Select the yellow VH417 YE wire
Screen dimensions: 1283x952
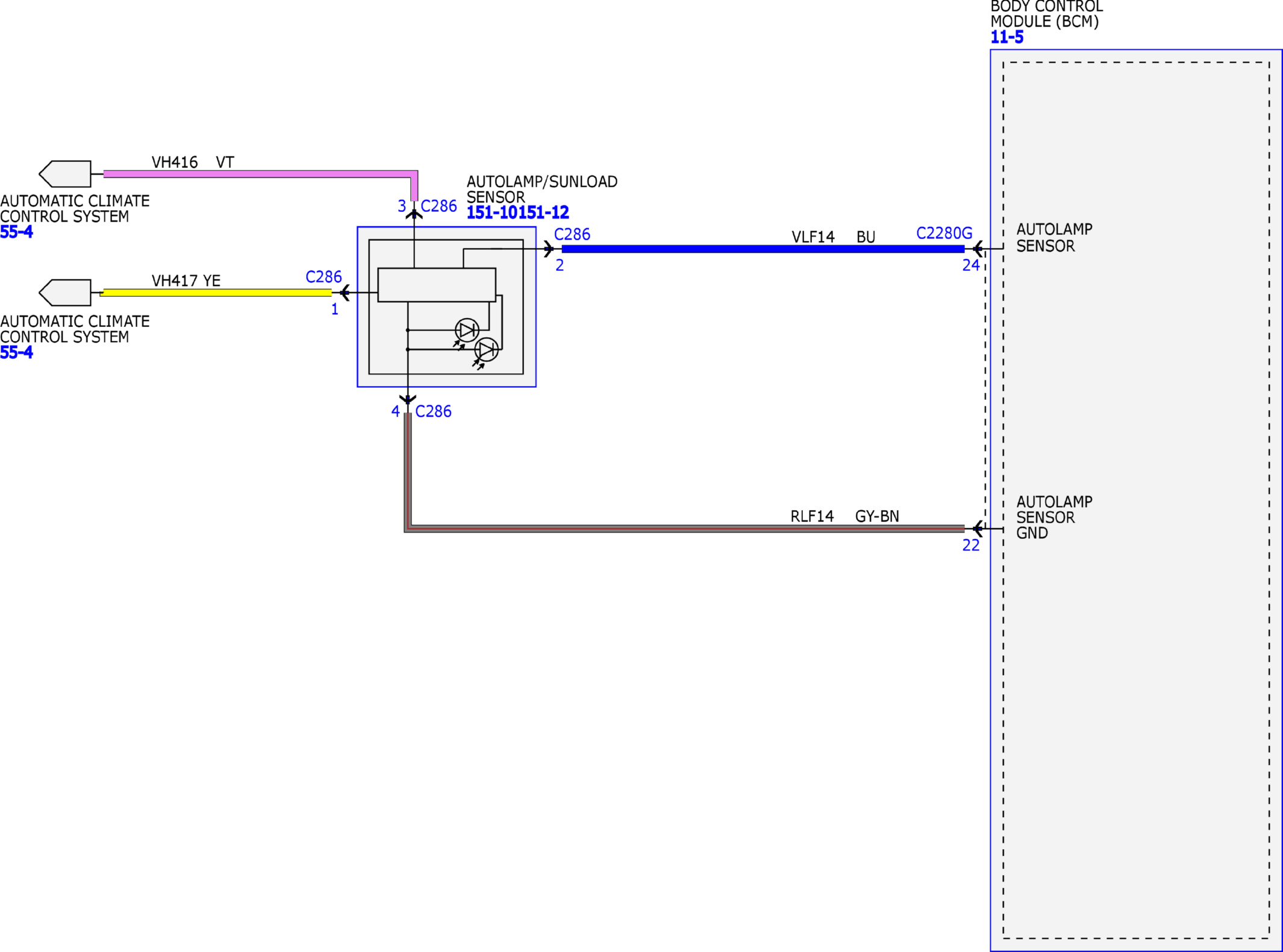[x=216, y=293]
